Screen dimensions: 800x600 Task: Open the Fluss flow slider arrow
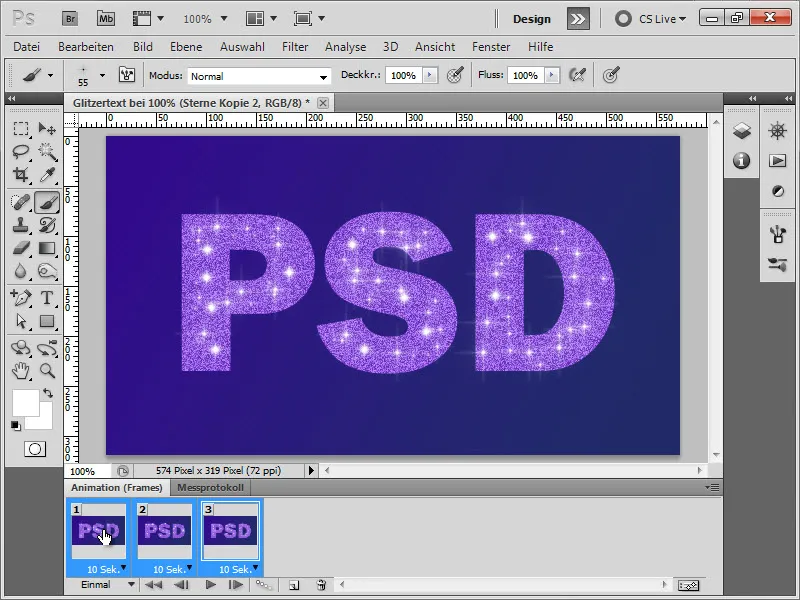tap(552, 76)
